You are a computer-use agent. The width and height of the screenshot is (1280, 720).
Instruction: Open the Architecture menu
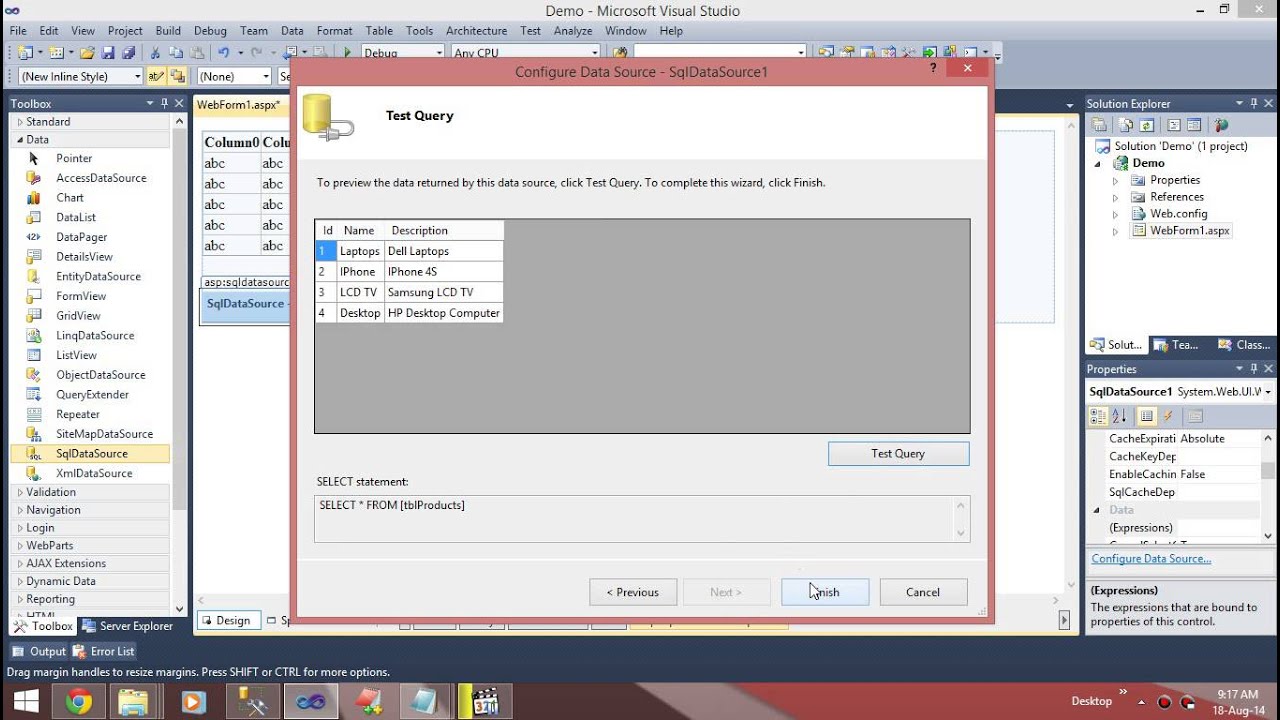point(476,31)
